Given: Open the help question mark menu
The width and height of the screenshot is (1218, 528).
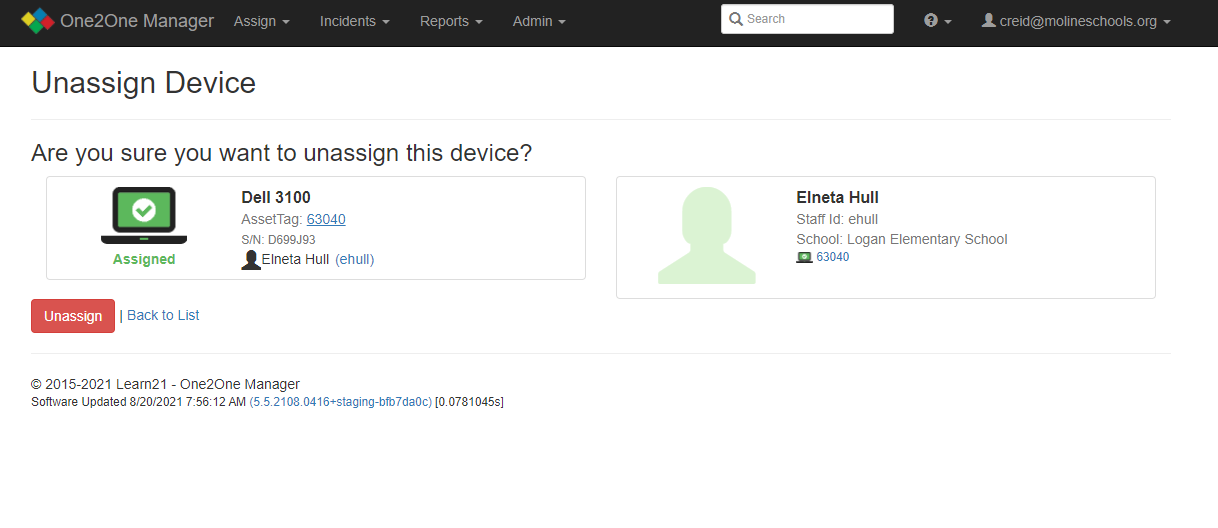Looking at the screenshot, I should [937, 21].
